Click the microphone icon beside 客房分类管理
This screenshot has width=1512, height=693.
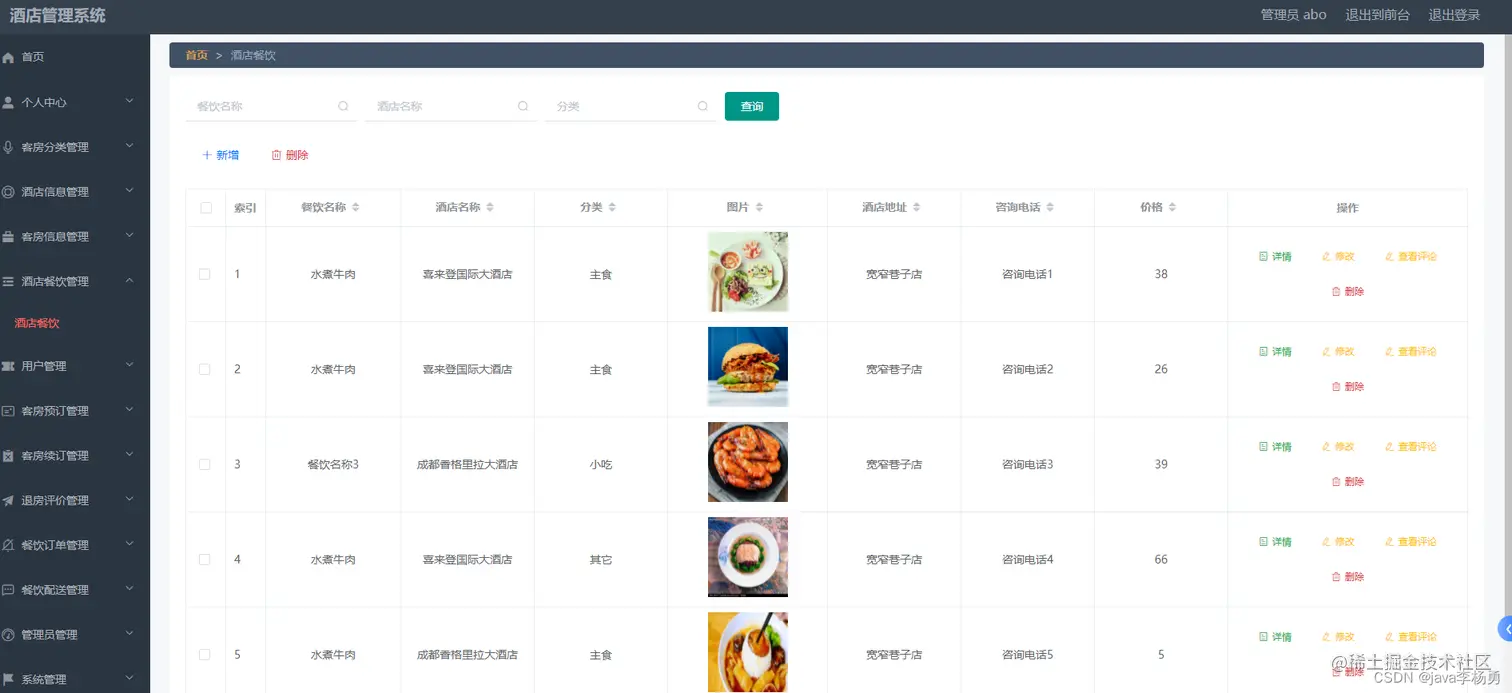point(8,147)
